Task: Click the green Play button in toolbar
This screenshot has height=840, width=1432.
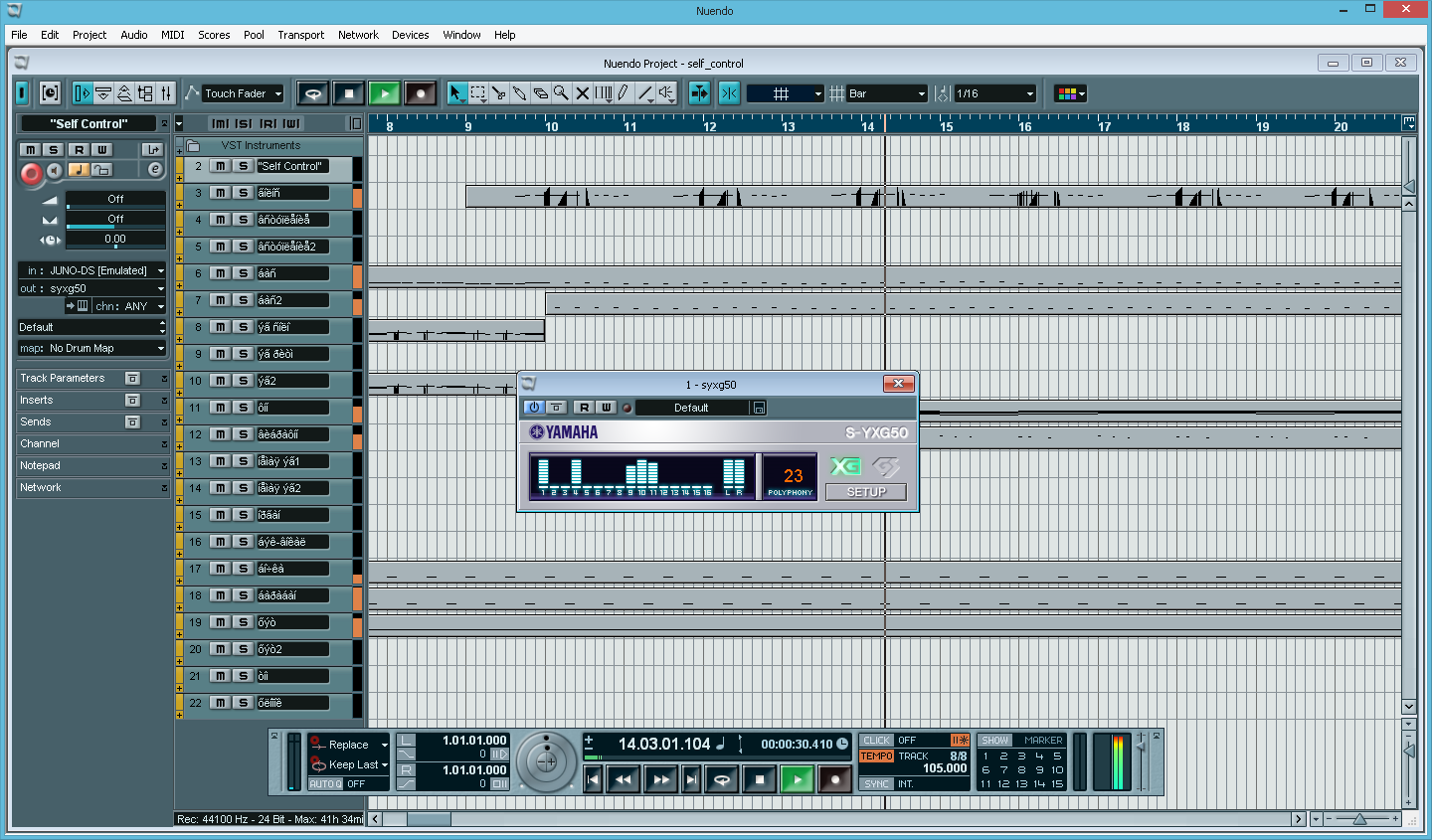Action: (x=384, y=93)
